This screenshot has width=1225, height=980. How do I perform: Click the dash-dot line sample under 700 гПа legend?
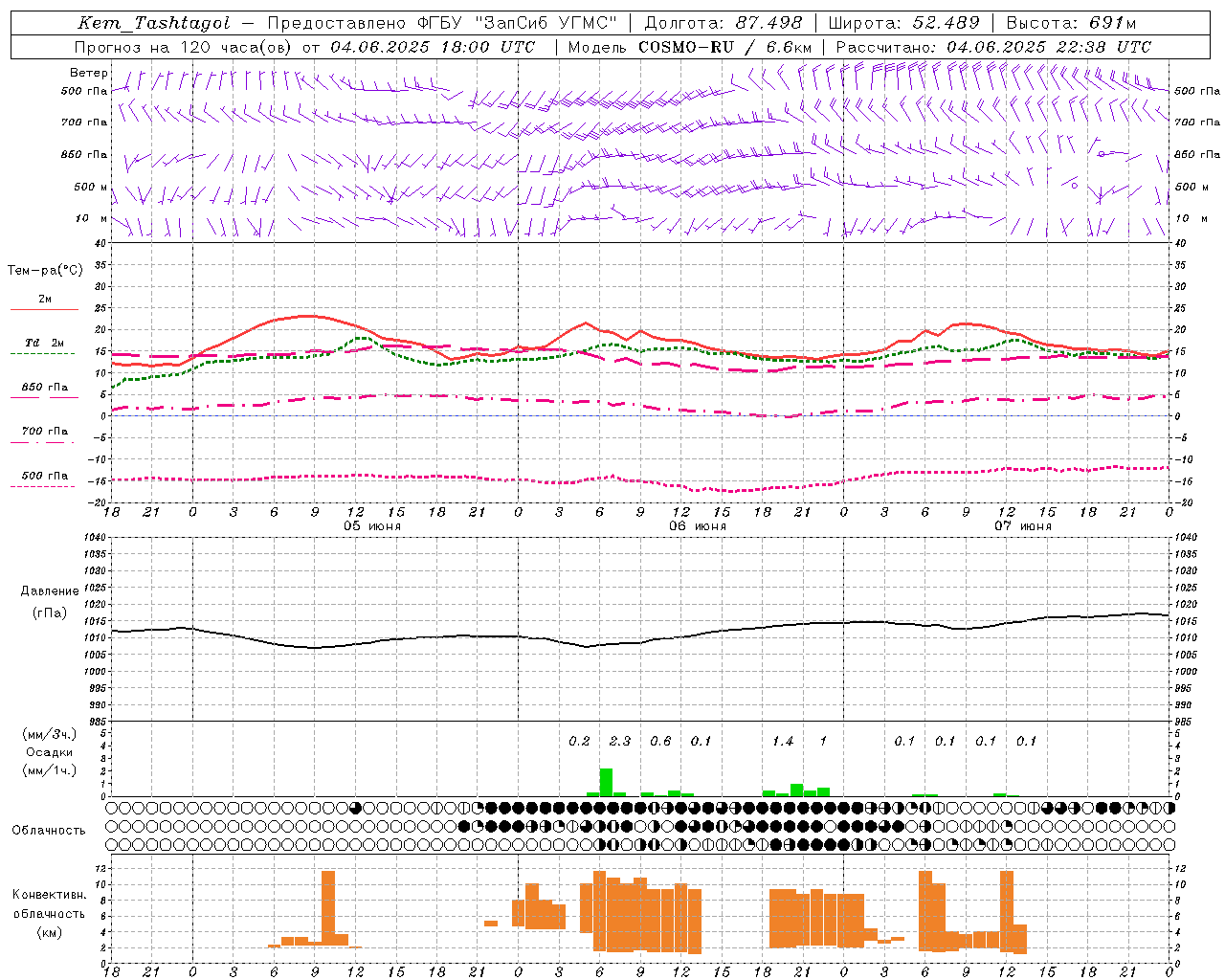click(x=42, y=442)
